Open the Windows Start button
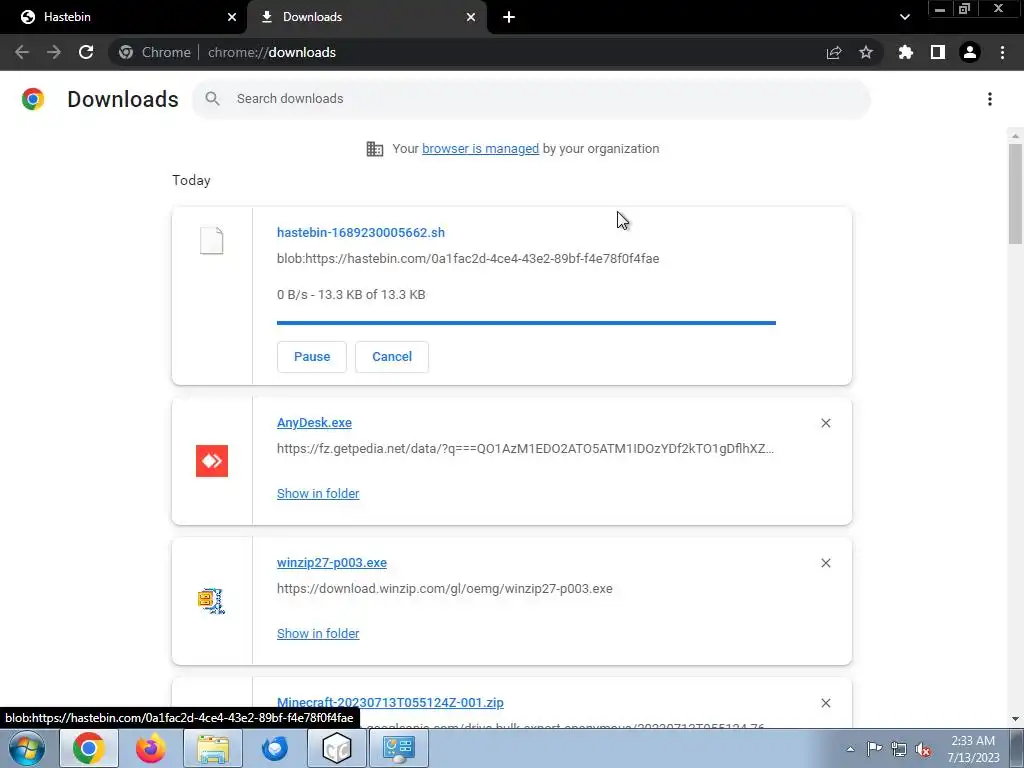1024x768 pixels. click(27, 748)
